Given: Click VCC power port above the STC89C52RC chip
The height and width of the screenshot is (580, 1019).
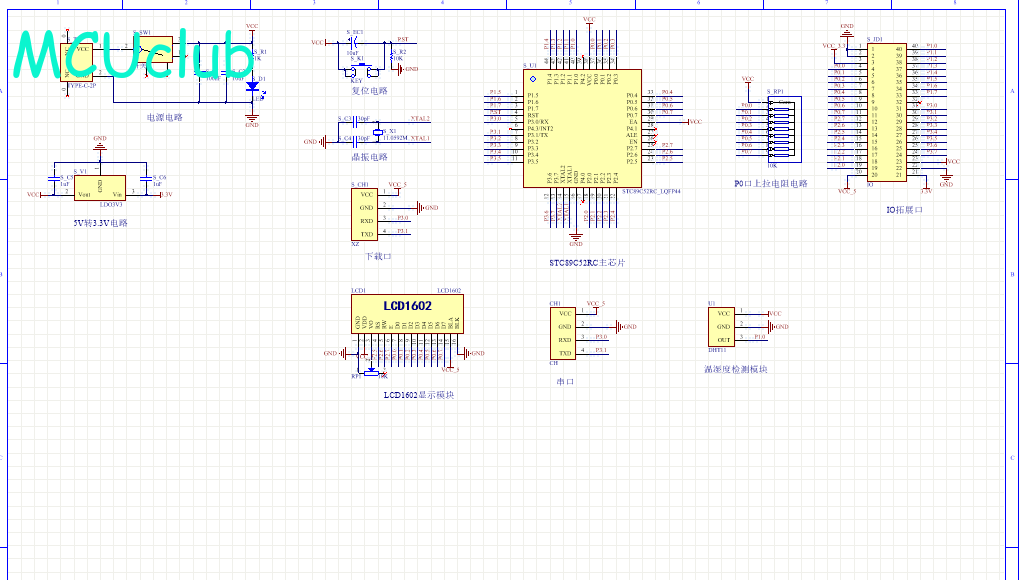Looking at the screenshot, I should [589, 21].
